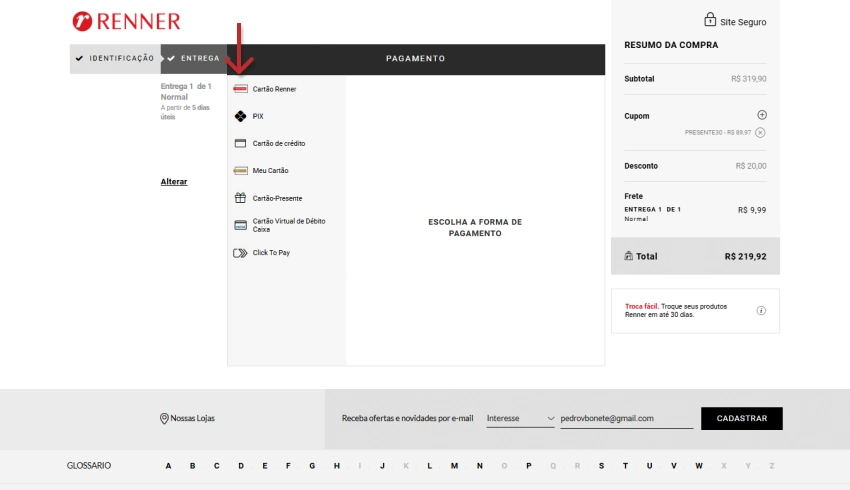Click the PIX diamond icon
Image resolution: width=850 pixels, height=490 pixels.
[240, 116]
